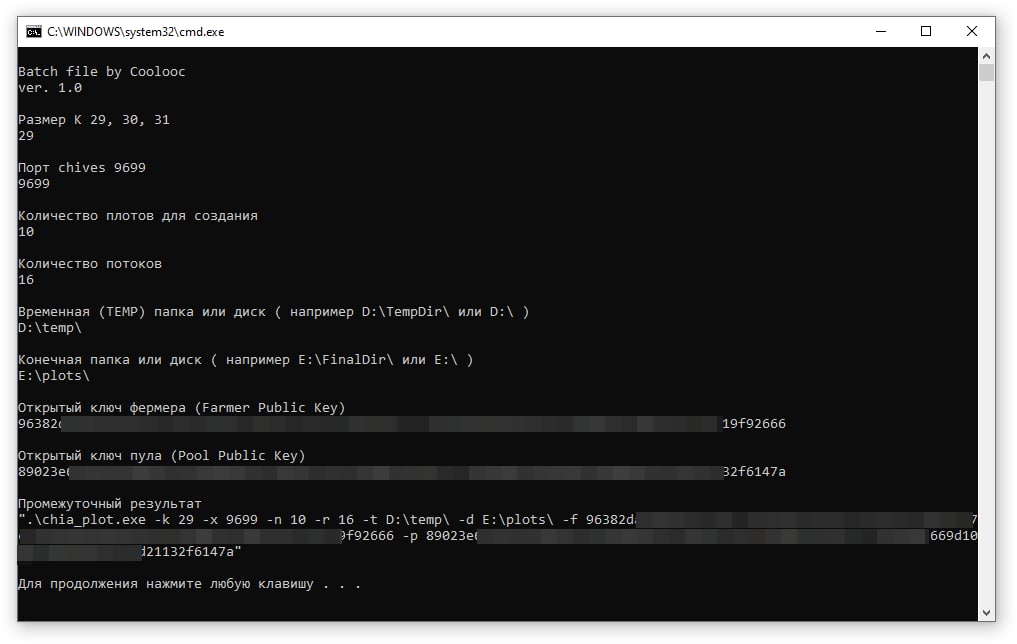Click the text 'd21132f6147a"'
The width and height of the screenshot is (1017, 644).
pos(191,552)
